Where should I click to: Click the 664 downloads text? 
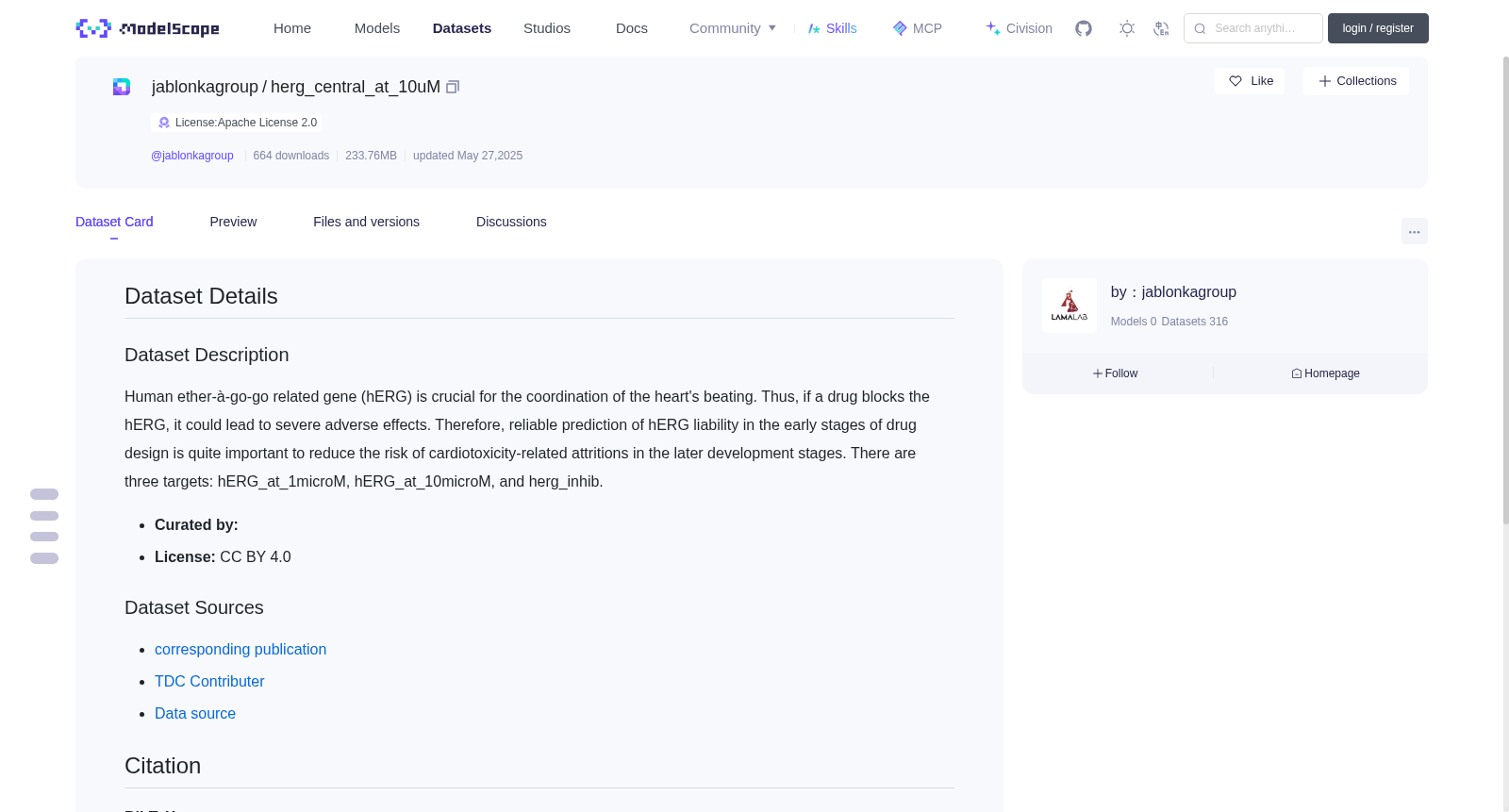click(291, 156)
